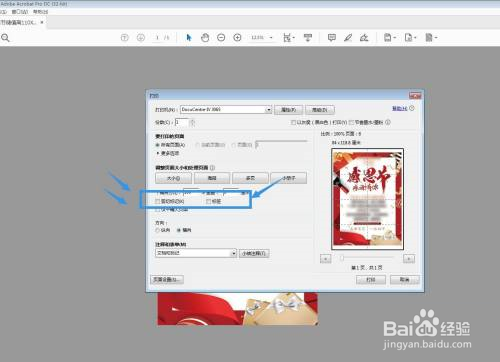The image size is (500, 362).
Task: Click the page range input field
Action: [x=281, y=145]
